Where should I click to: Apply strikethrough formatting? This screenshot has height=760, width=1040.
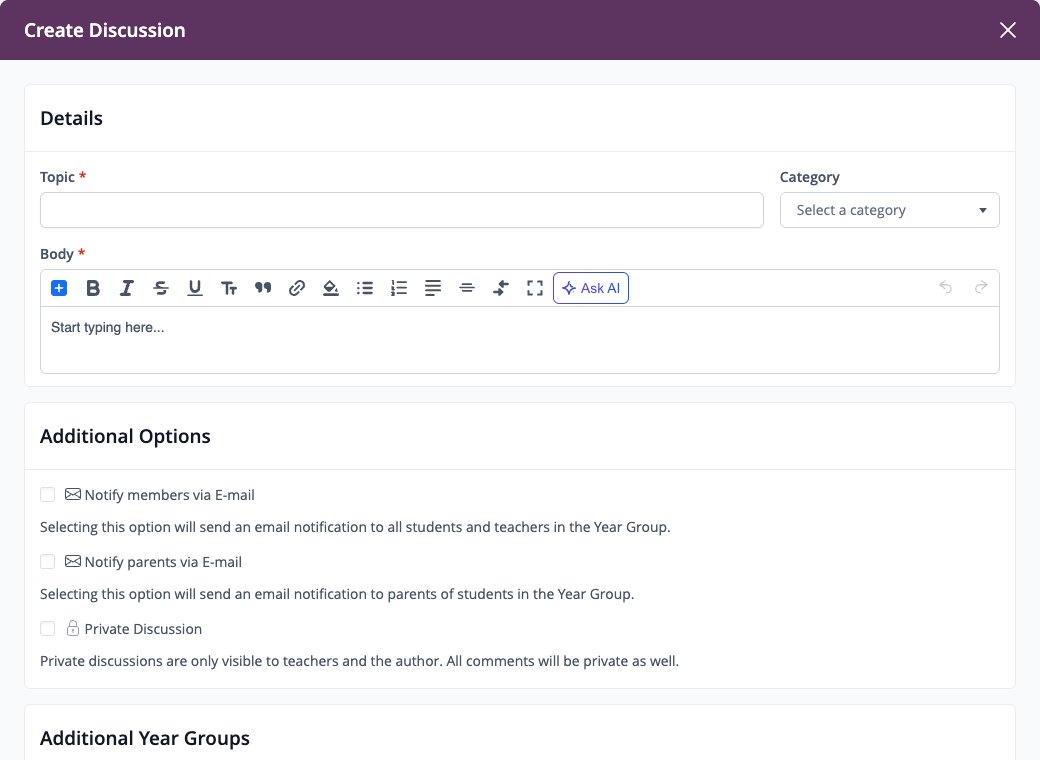[x=161, y=288]
